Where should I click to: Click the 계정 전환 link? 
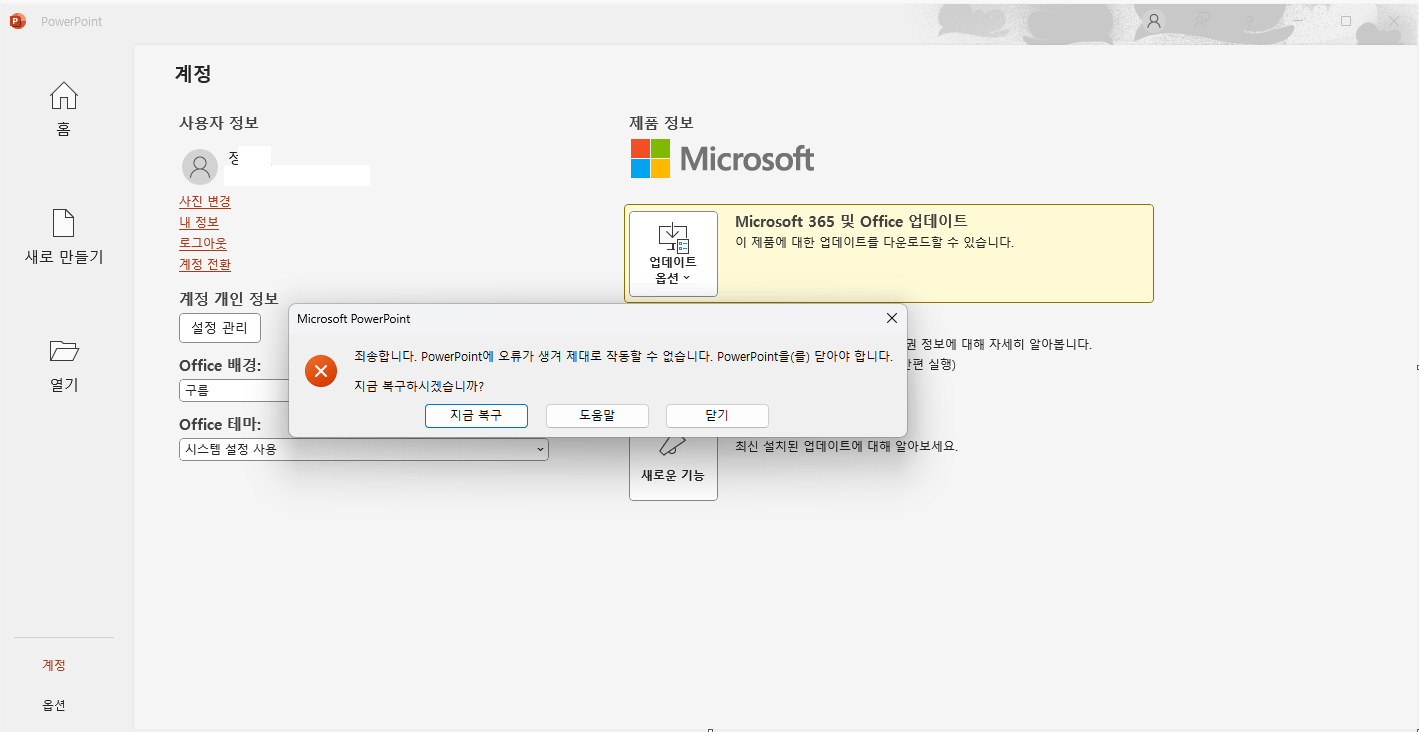[205, 264]
